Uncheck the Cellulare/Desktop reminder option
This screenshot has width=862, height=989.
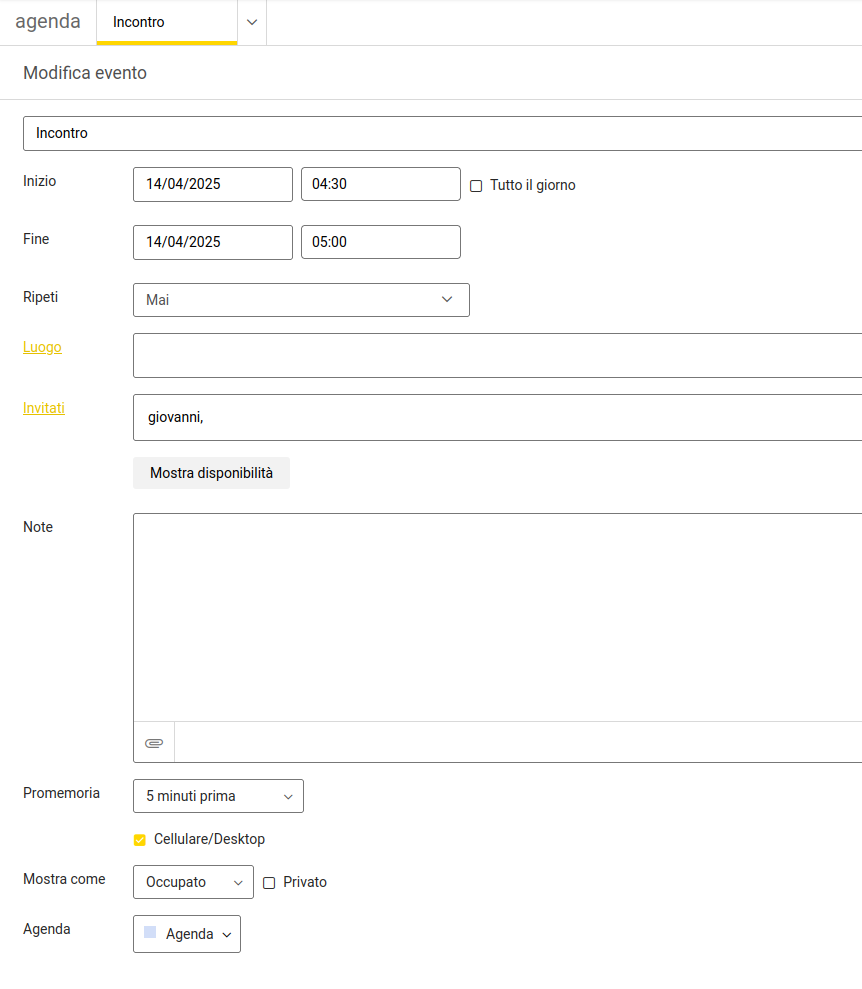tap(140, 840)
